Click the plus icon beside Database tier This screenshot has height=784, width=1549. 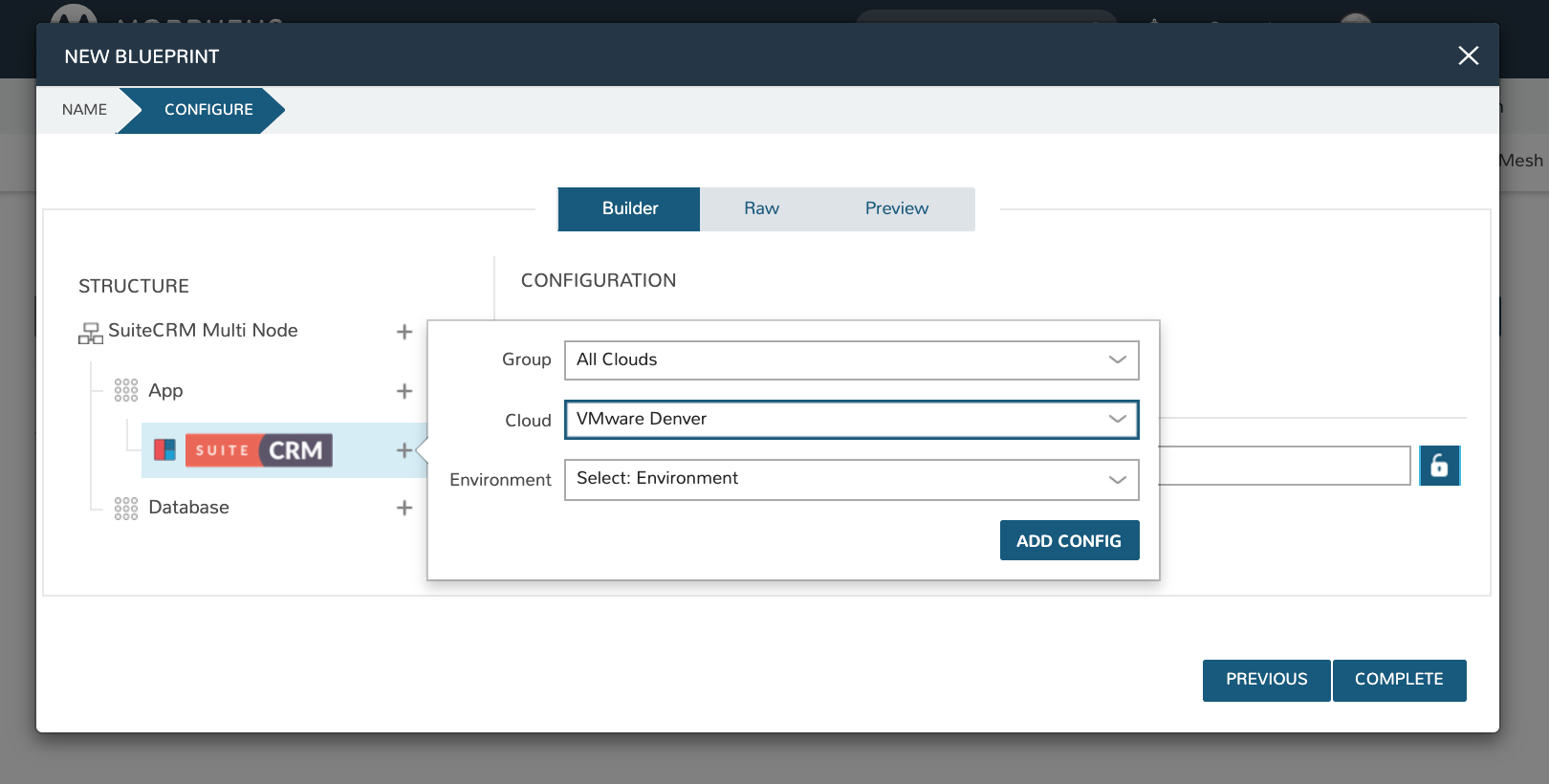pos(404,508)
